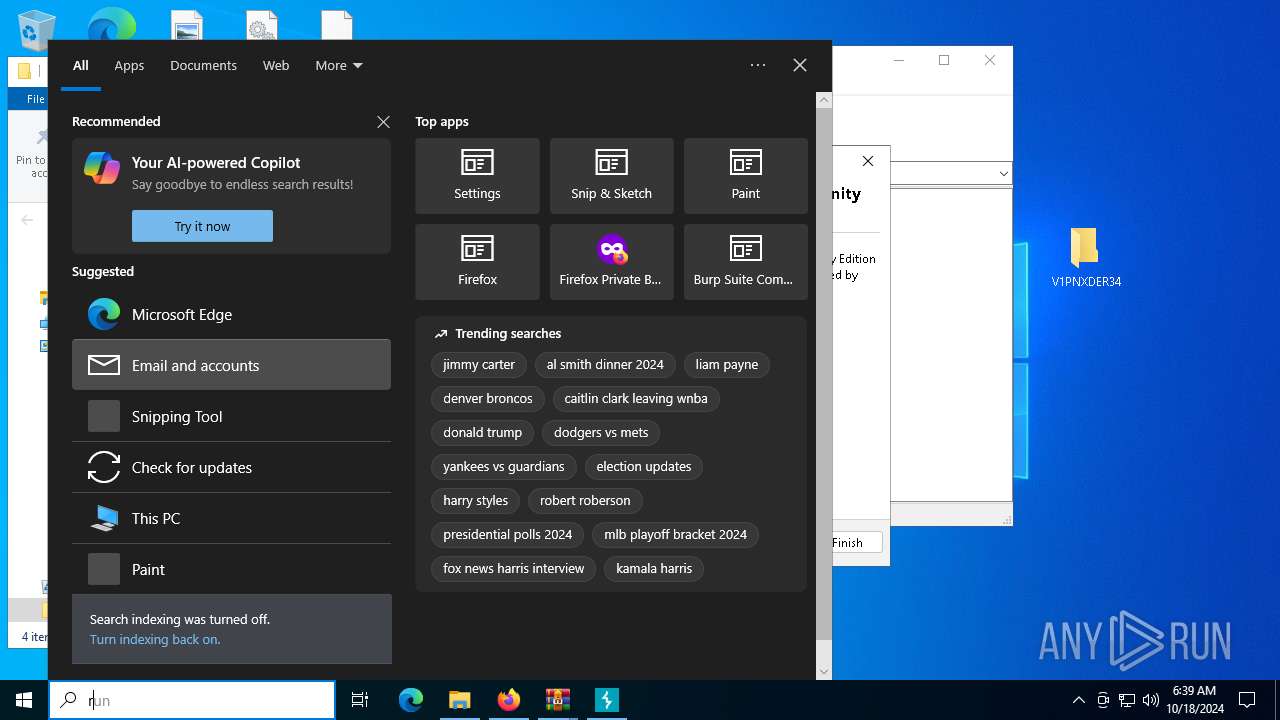This screenshot has height=720, width=1280.
Task: Search trending election updates
Action: click(644, 466)
